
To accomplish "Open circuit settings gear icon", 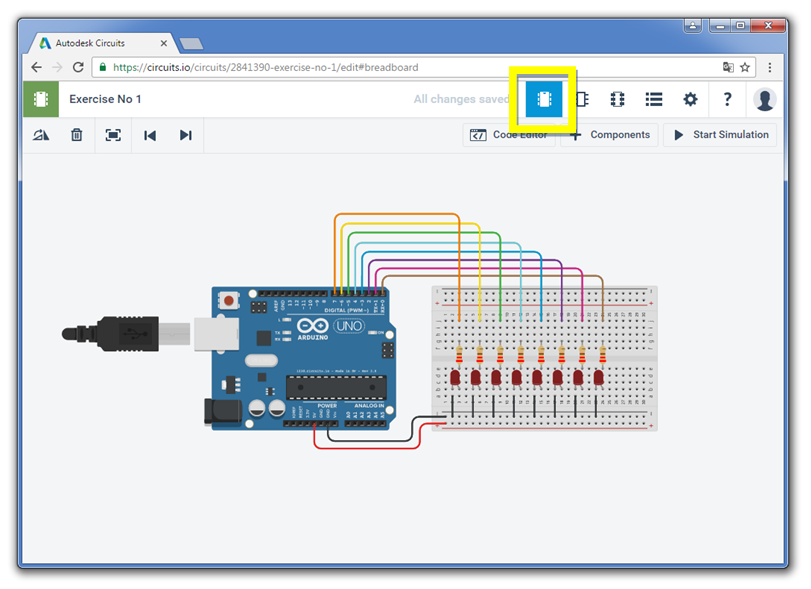I will tap(690, 99).
